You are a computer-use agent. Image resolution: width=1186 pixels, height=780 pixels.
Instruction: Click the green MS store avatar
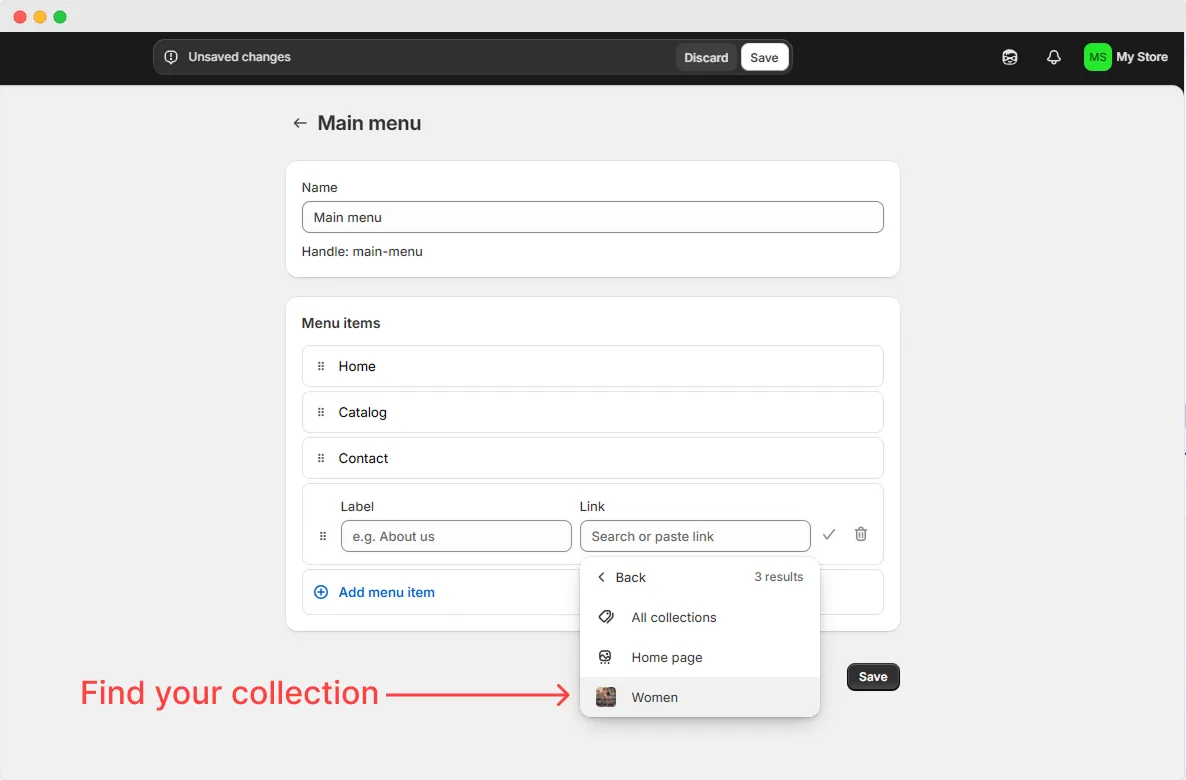click(1097, 57)
